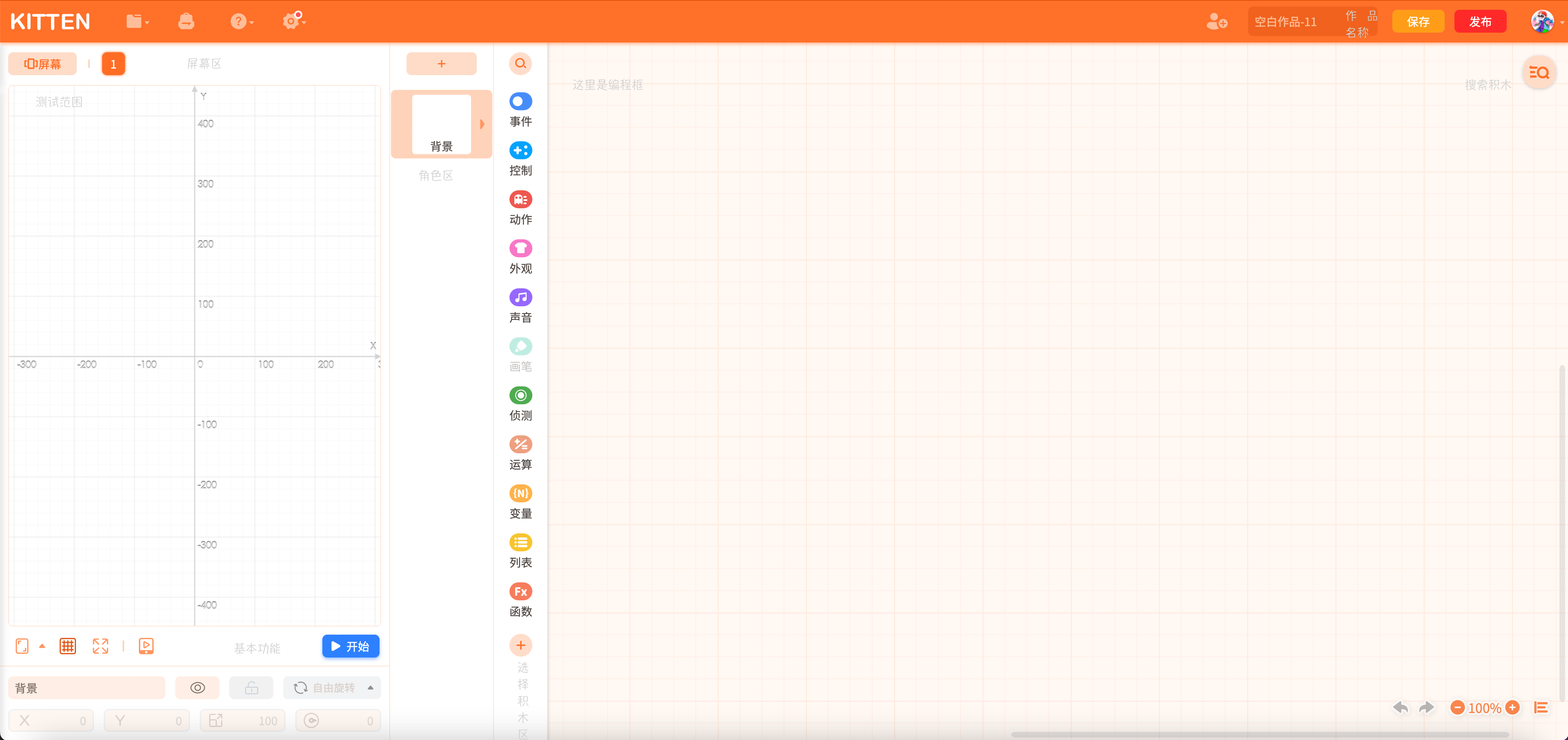Select the 运算 block category

click(x=520, y=453)
